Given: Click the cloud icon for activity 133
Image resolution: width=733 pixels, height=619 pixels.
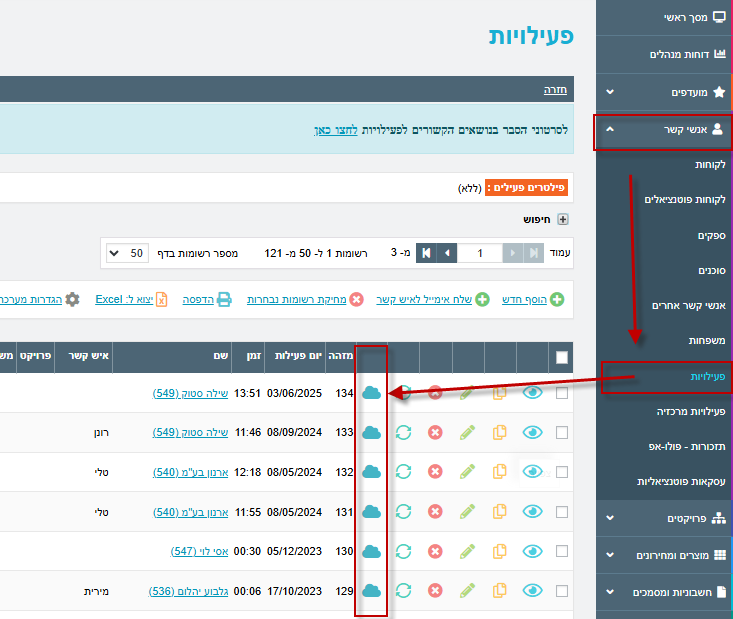Looking at the screenshot, I should point(372,432).
